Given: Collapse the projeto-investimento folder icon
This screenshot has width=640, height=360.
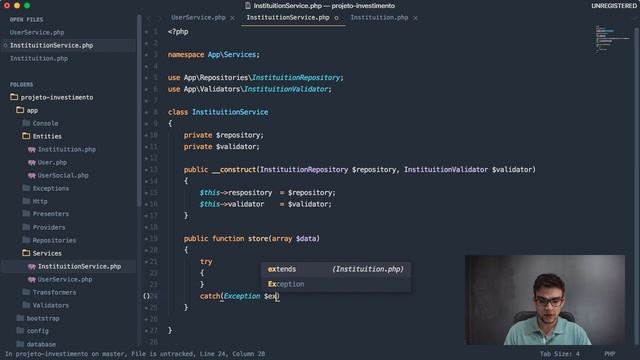Looking at the screenshot, I should point(14,97).
